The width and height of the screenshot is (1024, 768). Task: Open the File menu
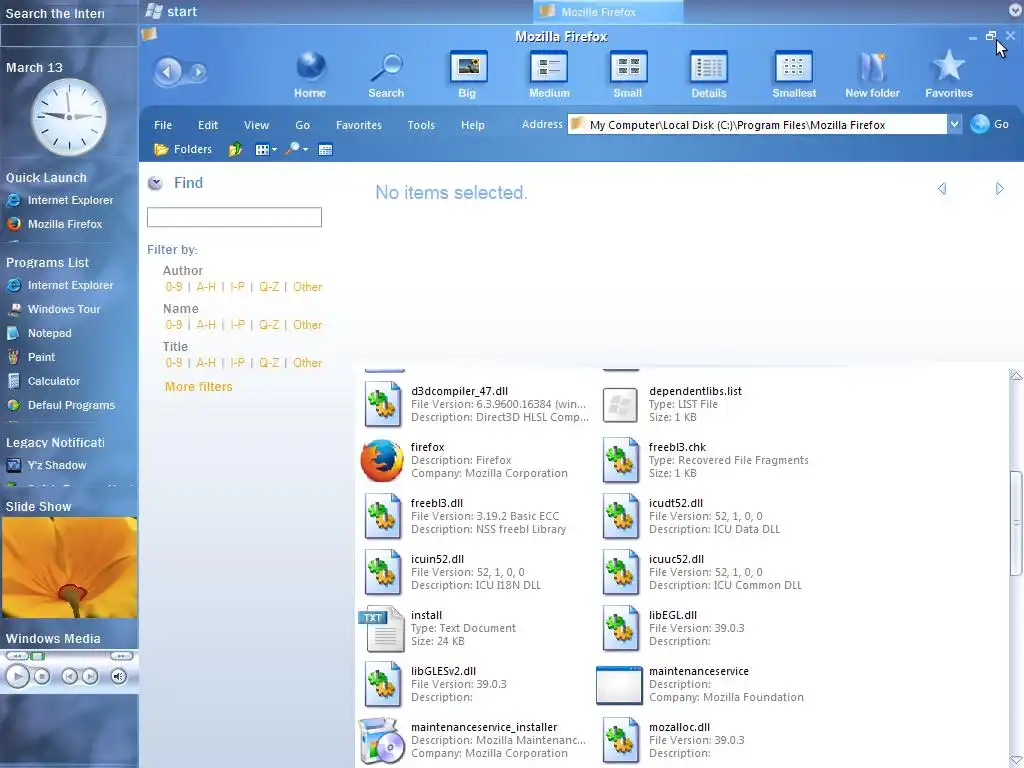tap(163, 125)
